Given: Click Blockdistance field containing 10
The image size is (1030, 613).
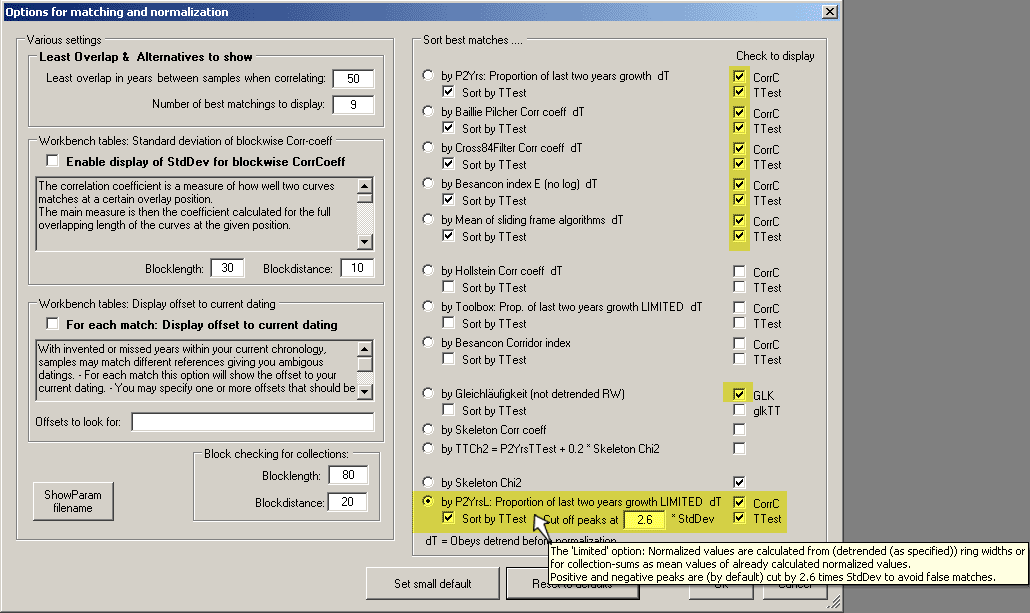Looking at the screenshot, I should 357,268.
